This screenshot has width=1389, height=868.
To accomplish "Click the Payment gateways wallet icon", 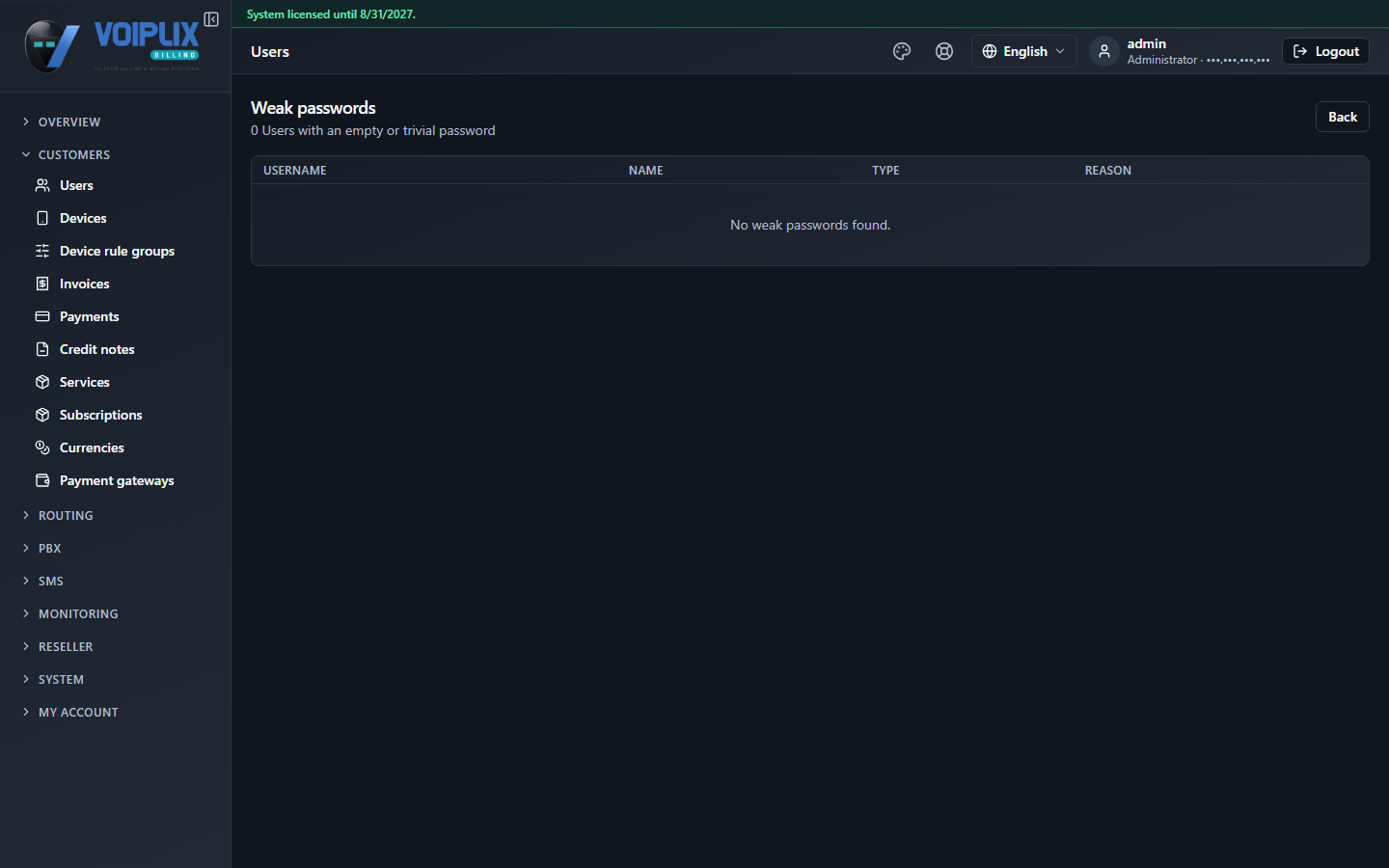I will pos(42,480).
